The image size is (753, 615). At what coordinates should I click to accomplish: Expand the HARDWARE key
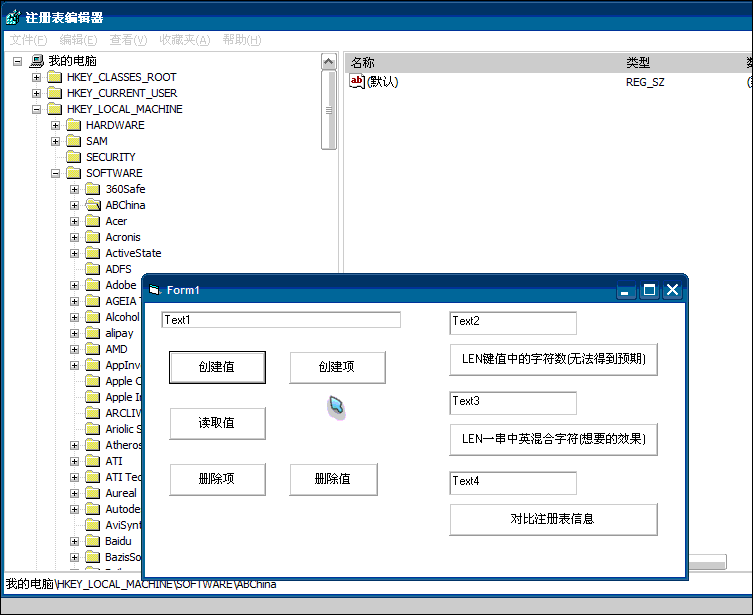coord(55,125)
